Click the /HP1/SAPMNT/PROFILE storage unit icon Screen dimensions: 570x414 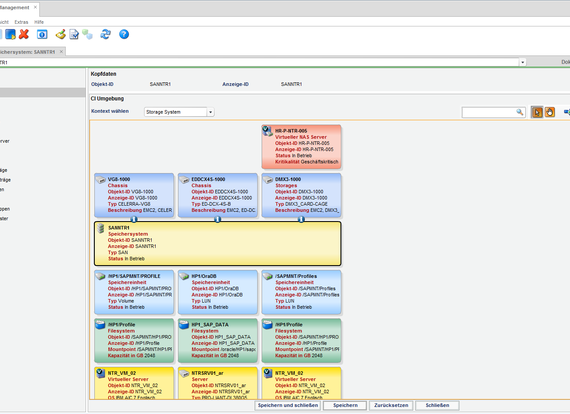point(101,276)
